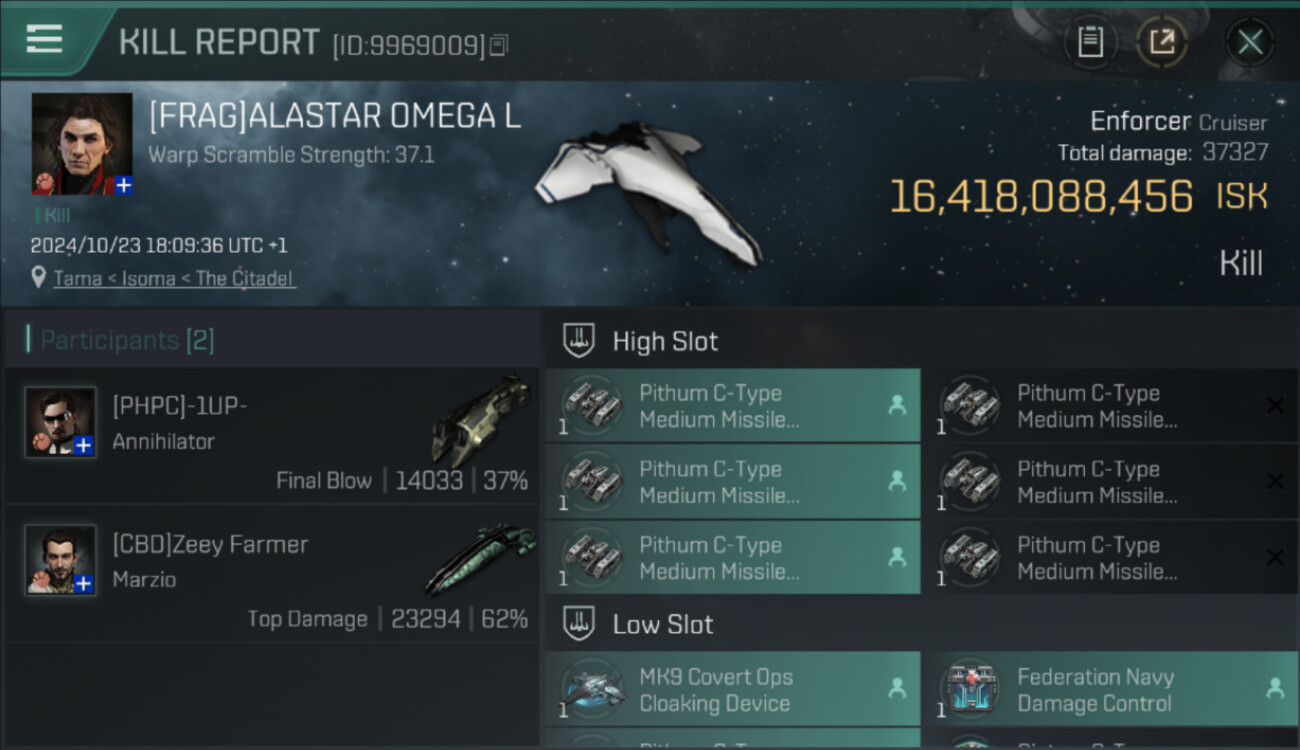The image size is (1300, 750).
Task: Click the clipboard report icon in header
Action: pos(1090,42)
